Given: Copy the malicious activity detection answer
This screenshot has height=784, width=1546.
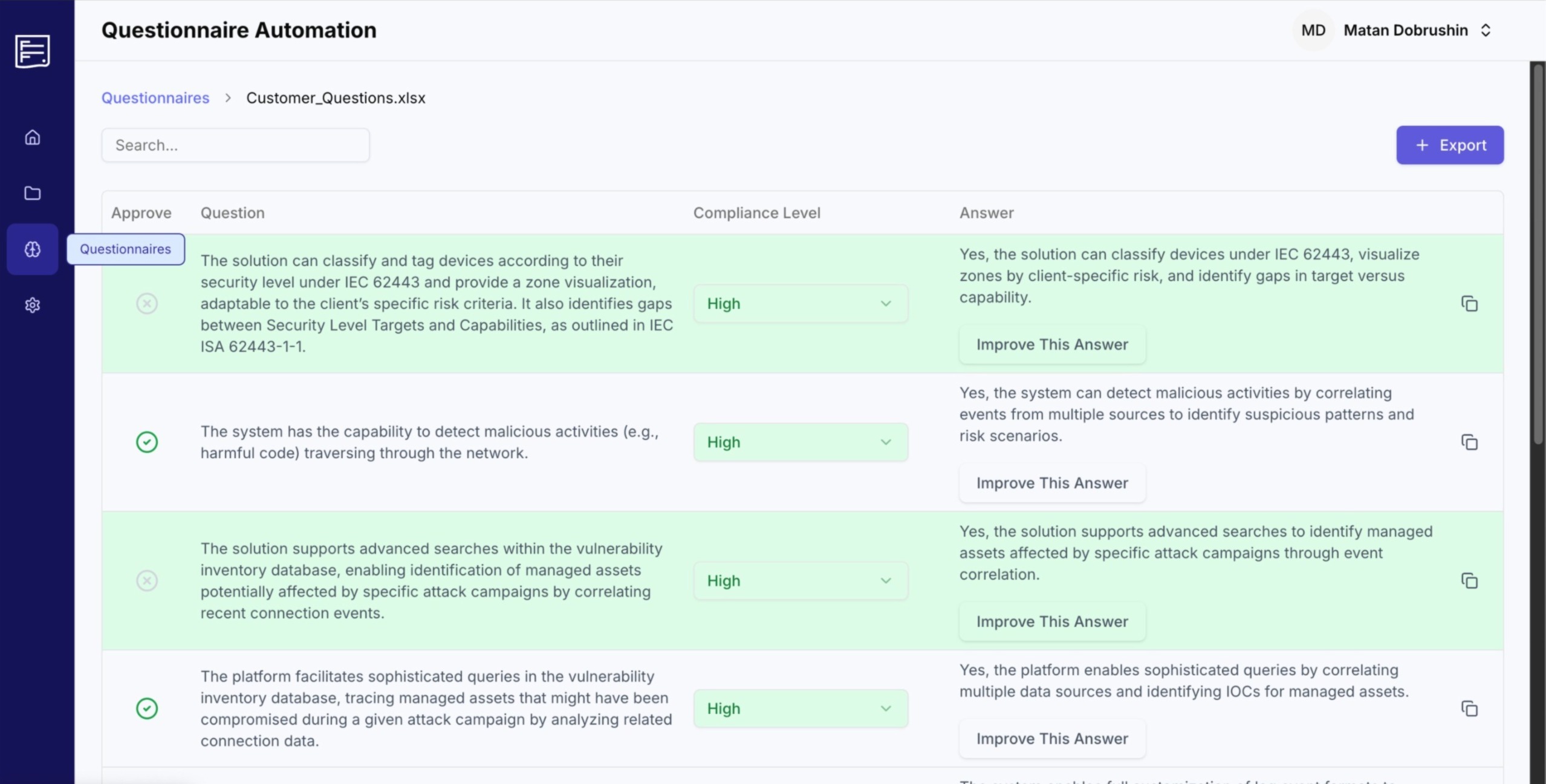Looking at the screenshot, I should [x=1469, y=442].
